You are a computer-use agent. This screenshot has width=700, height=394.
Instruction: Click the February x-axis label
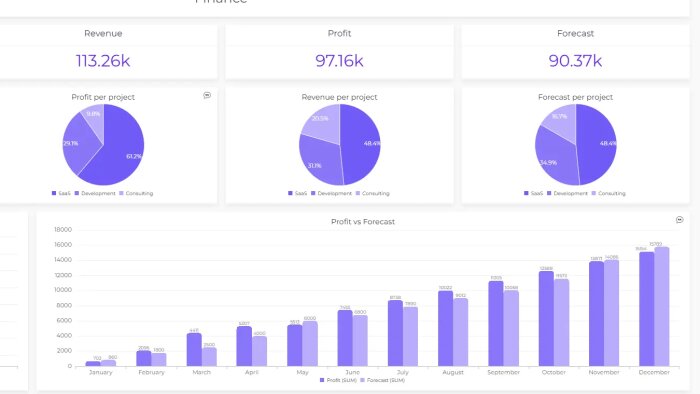point(151,372)
